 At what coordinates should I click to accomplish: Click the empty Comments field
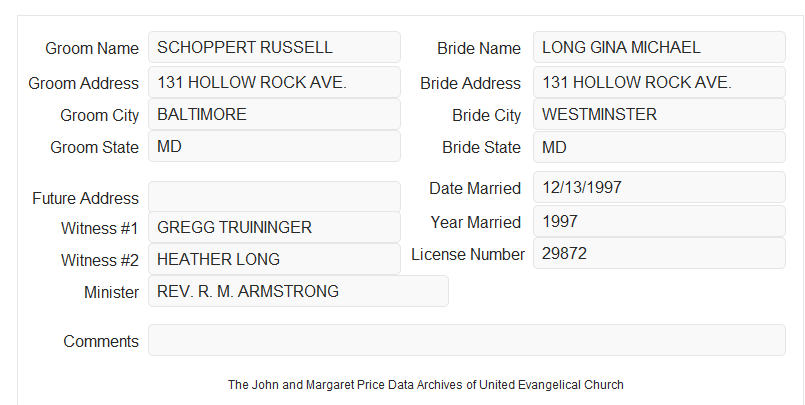click(x=467, y=340)
